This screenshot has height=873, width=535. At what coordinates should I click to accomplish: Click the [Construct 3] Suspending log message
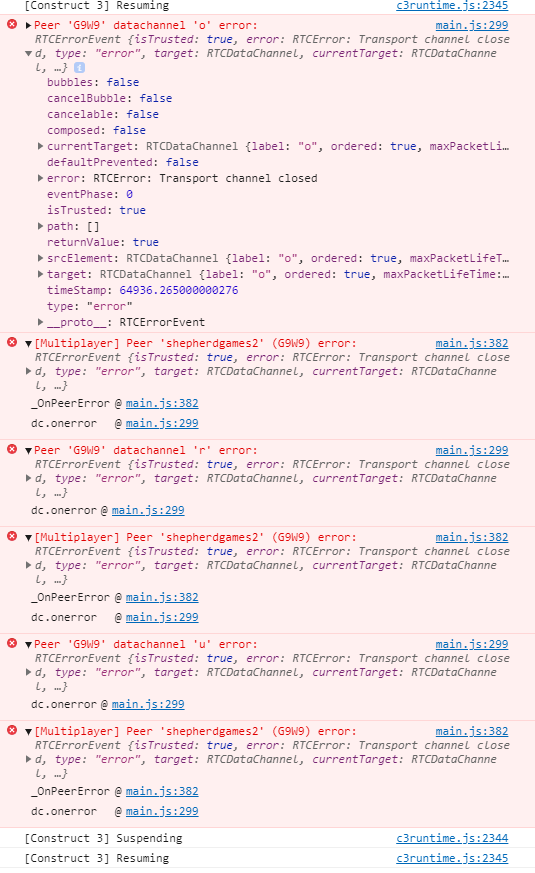(x=103, y=838)
